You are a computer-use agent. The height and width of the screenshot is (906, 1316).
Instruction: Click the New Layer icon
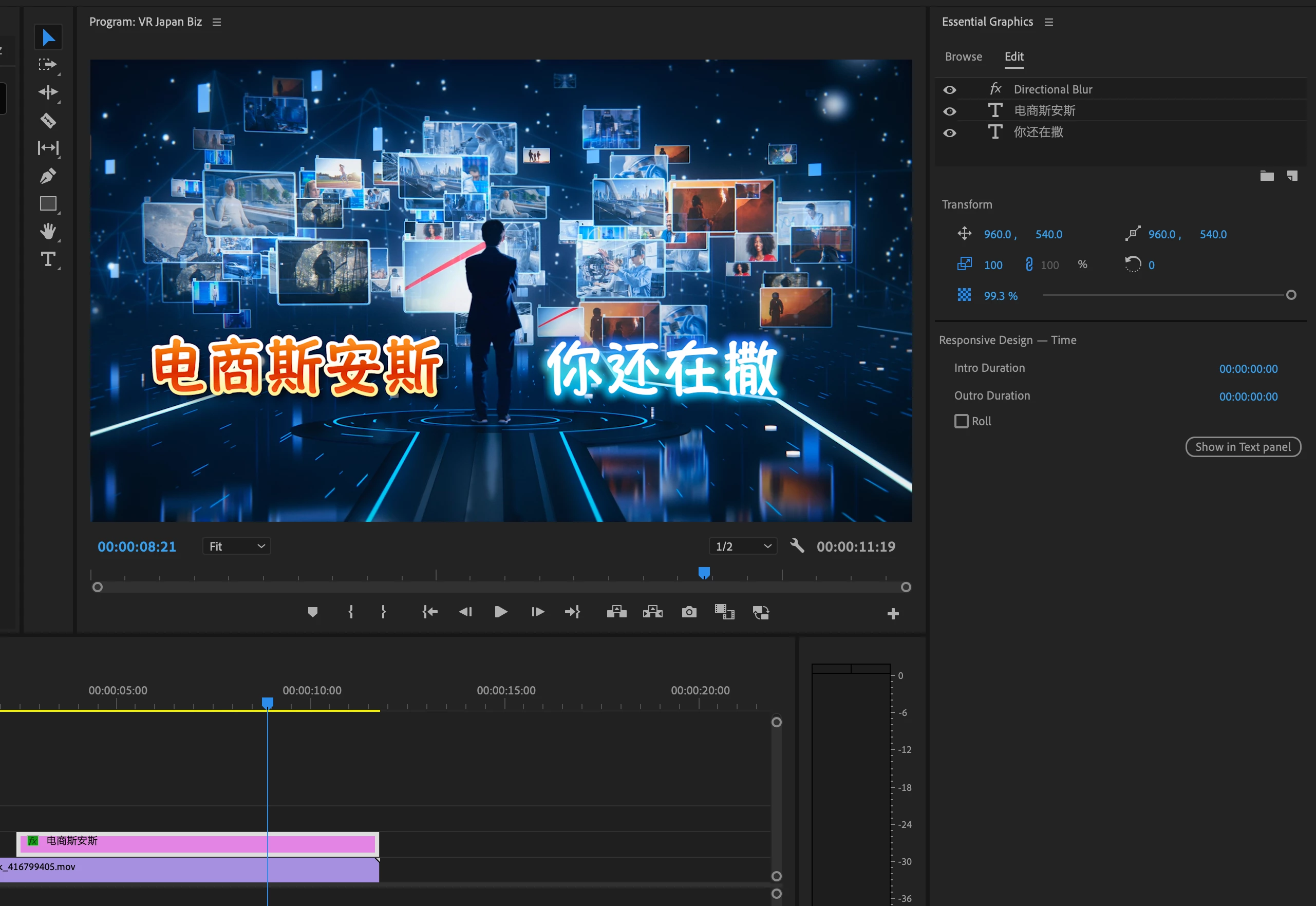1291,176
